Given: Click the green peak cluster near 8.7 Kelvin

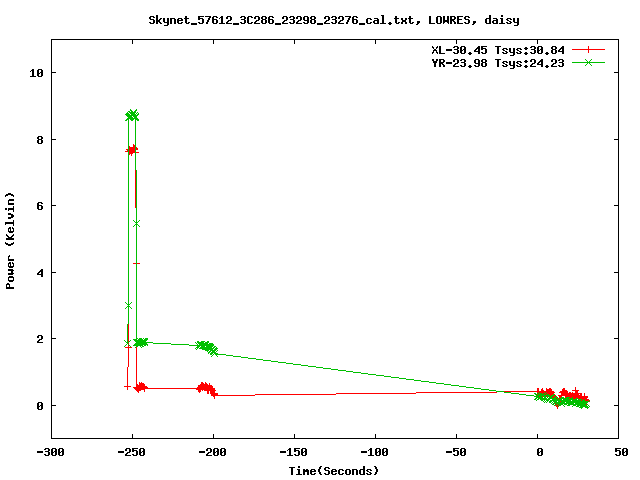Looking at the screenshot, I should (132, 116).
